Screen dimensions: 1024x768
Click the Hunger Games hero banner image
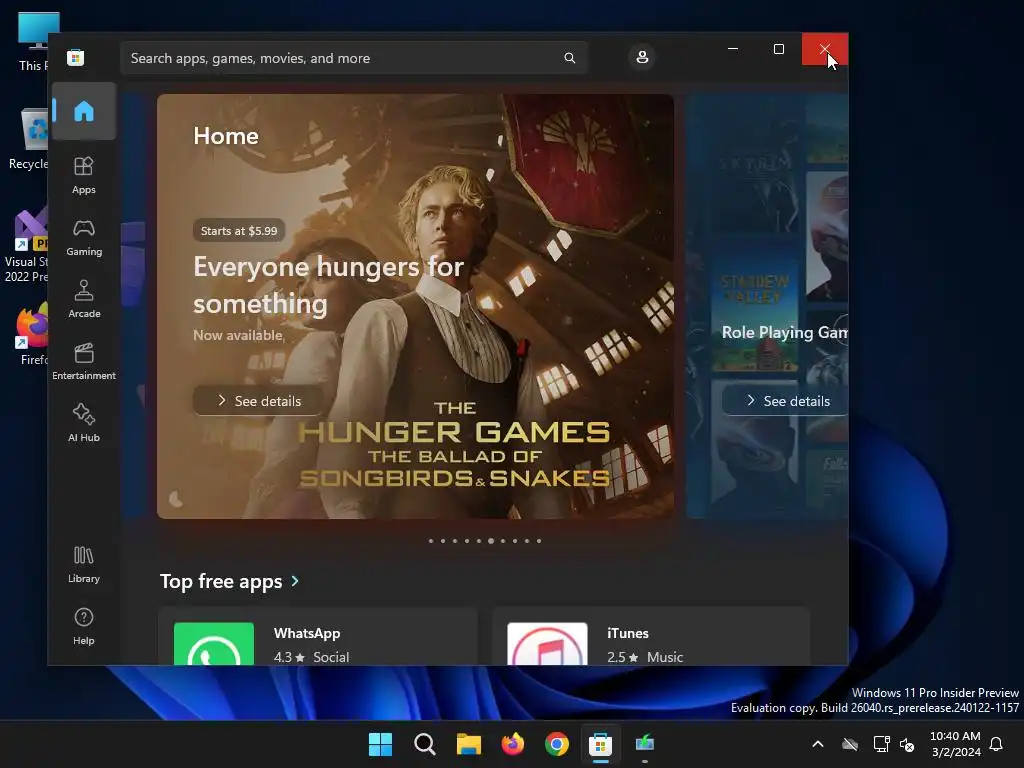415,306
